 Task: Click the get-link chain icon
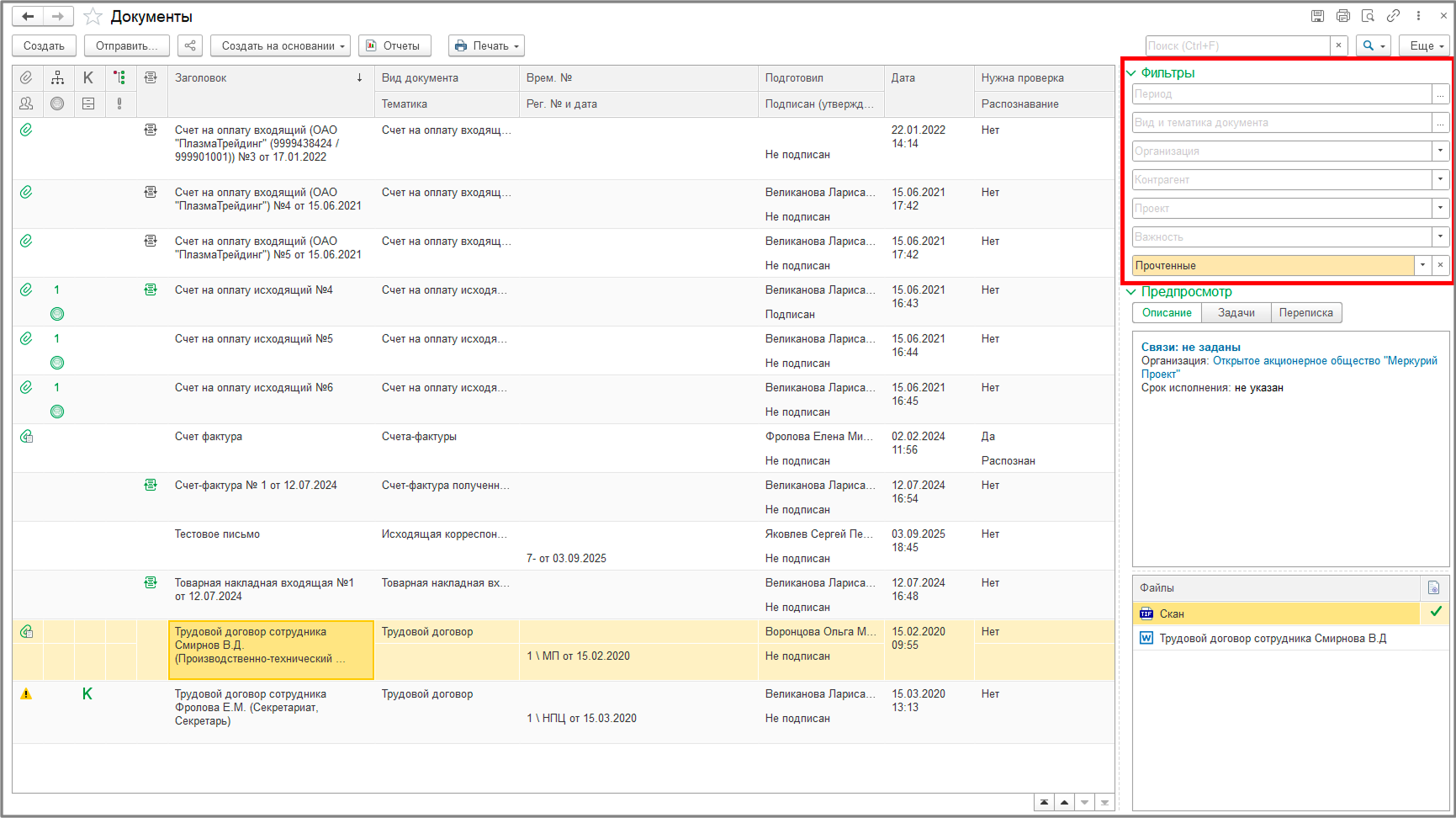click(x=1393, y=16)
